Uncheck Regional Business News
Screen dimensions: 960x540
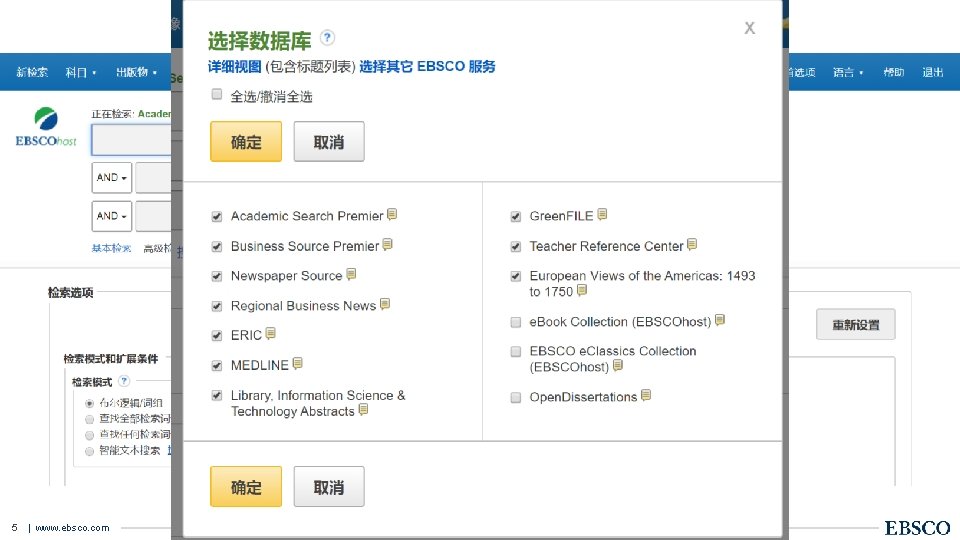click(x=217, y=306)
